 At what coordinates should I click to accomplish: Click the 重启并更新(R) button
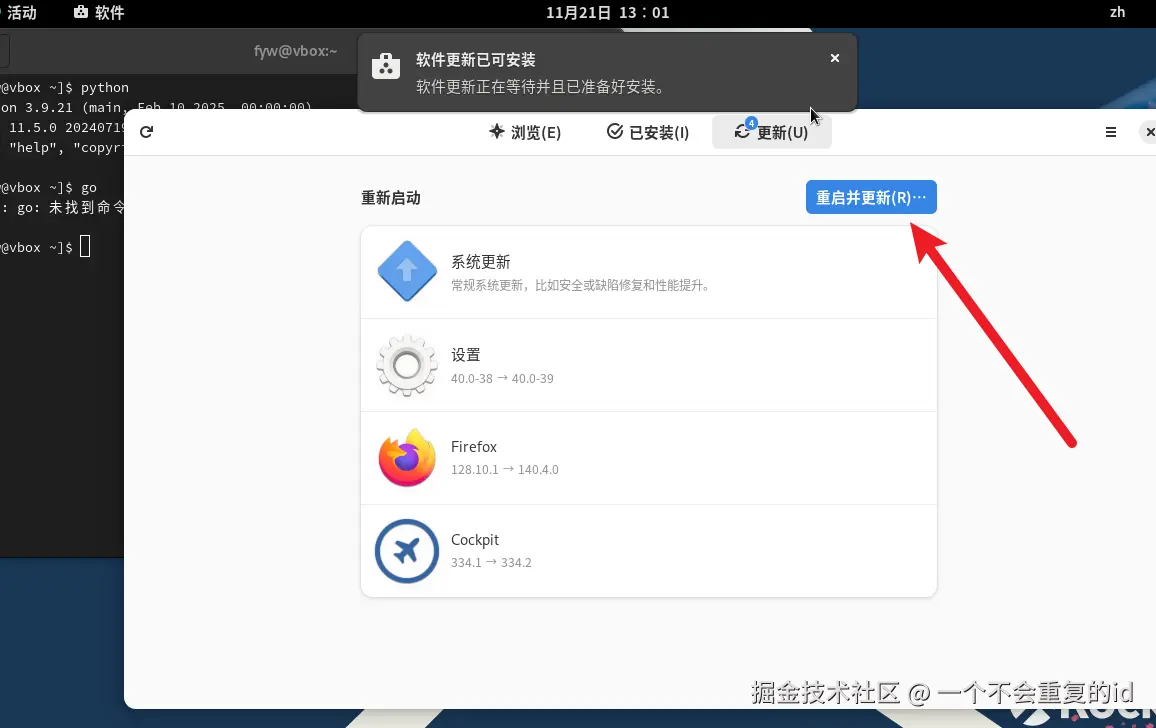click(x=871, y=197)
